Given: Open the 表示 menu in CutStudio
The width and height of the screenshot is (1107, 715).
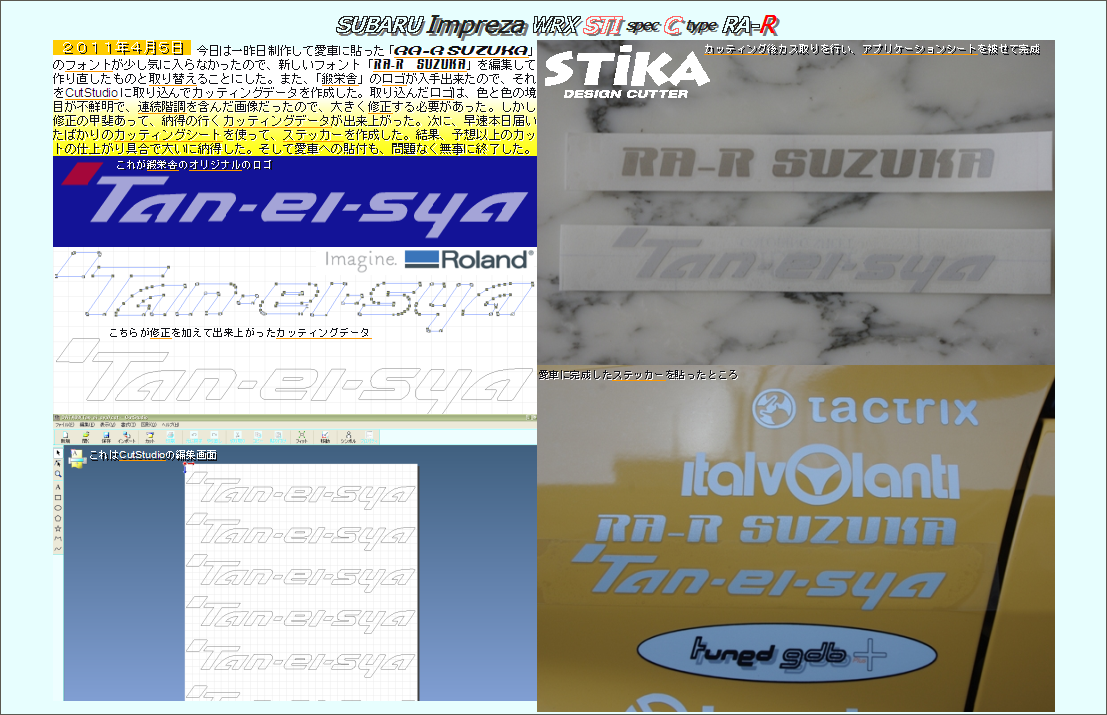Looking at the screenshot, I should 107,425.
